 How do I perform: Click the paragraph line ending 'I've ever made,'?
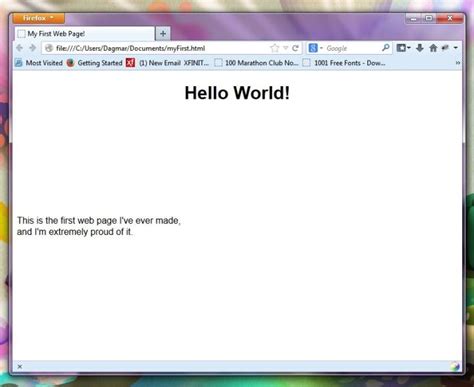click(x=99, y=220)
